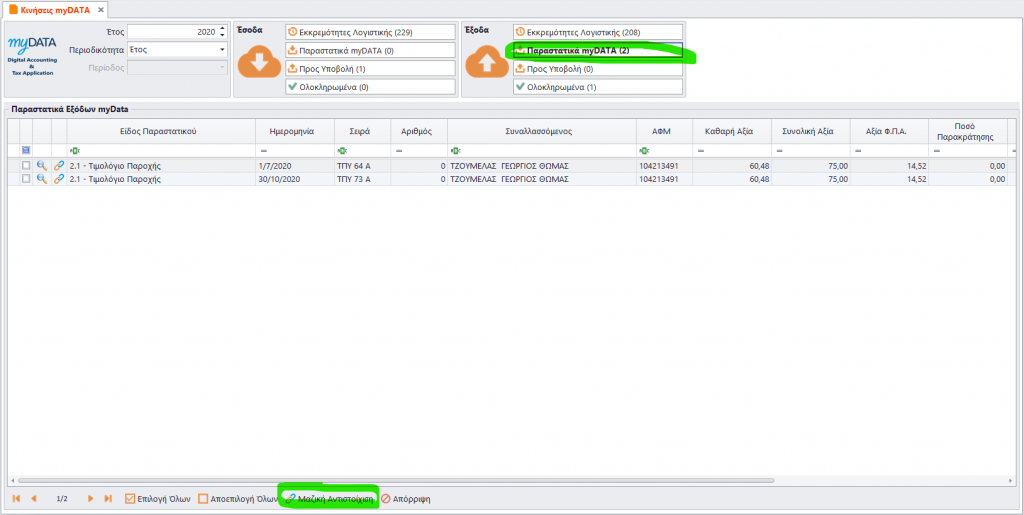Viewport: 1024px width, 515px height.
Task: Sort by Αριθμός column header
Action: pyautogui.click(x=419, y=131)
